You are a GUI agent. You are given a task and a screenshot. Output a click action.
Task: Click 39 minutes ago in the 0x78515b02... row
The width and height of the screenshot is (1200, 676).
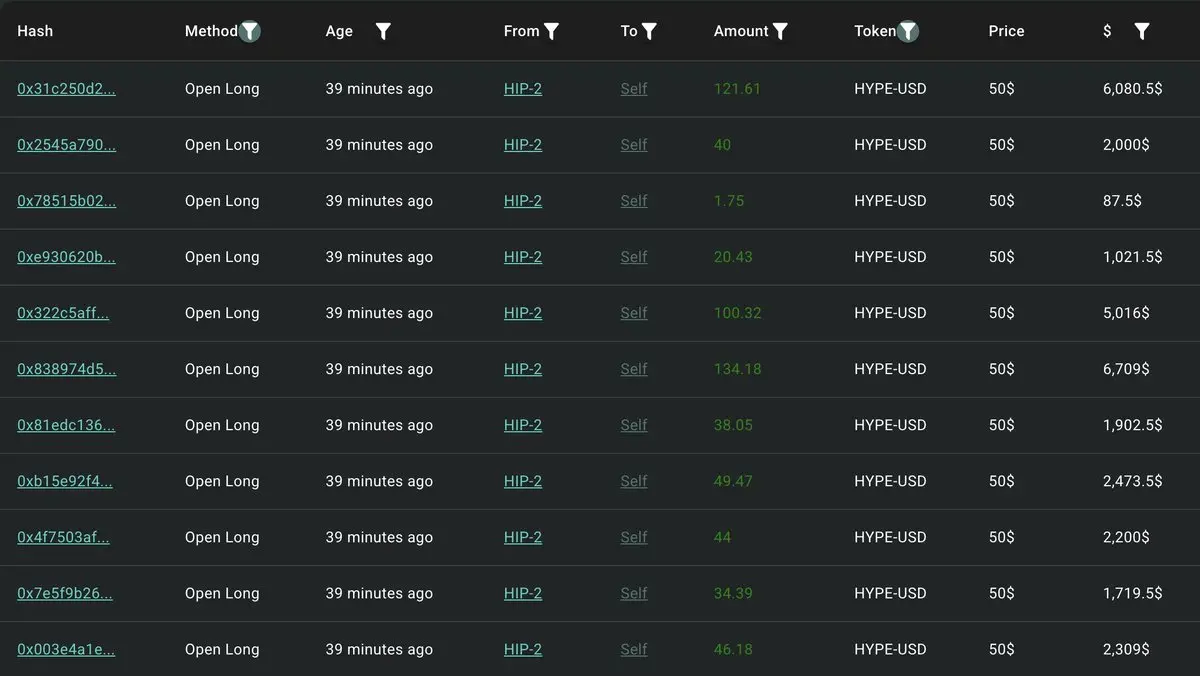pyautogui.click(x=379, y=201)
